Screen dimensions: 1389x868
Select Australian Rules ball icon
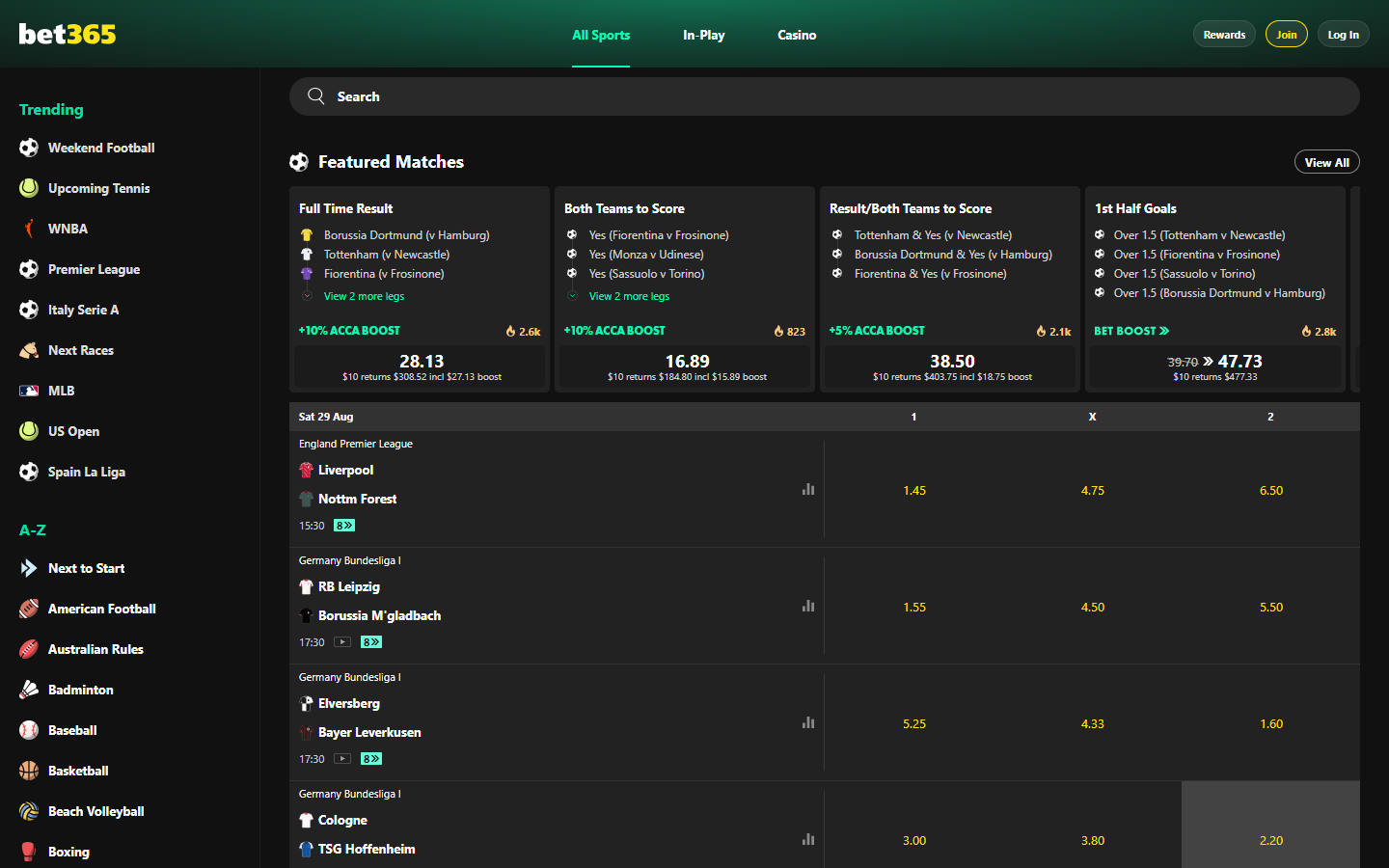click(29, 649)
